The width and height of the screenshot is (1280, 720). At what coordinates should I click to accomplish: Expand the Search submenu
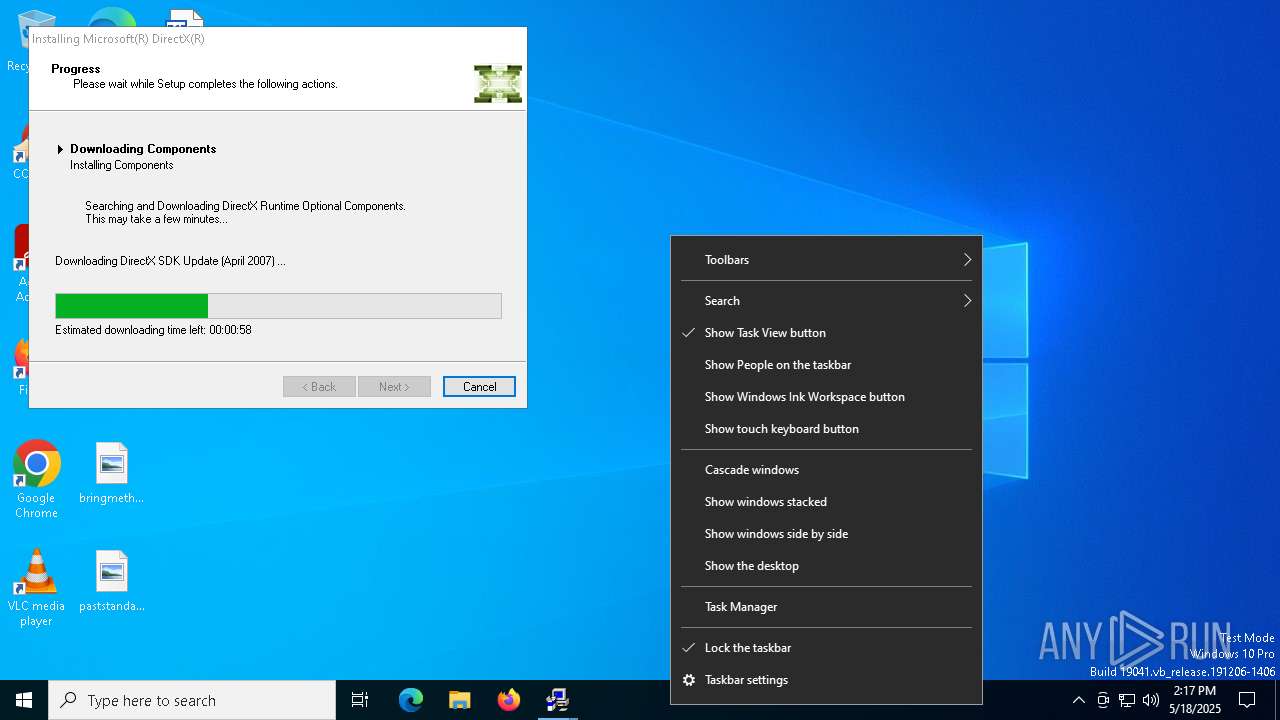coord(827,301)
